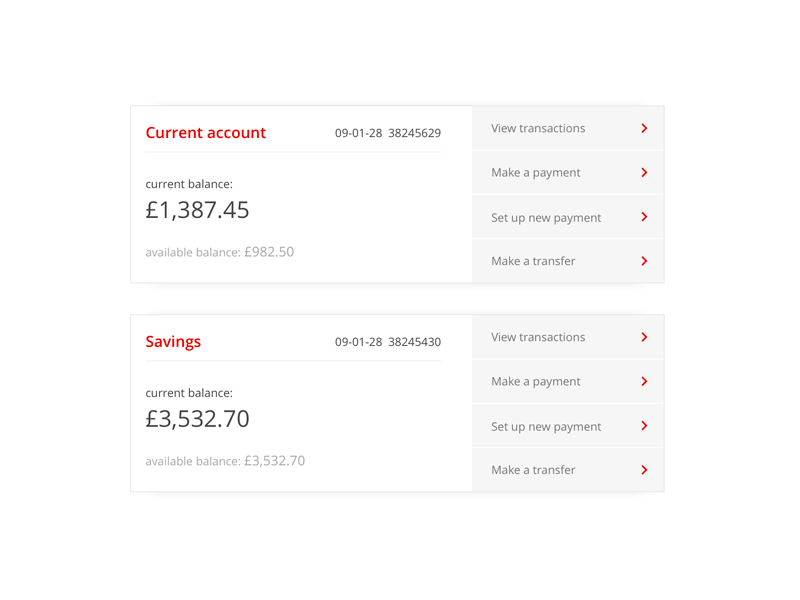
Task: Select Make a payment under Current account
Action: (535, 172)
